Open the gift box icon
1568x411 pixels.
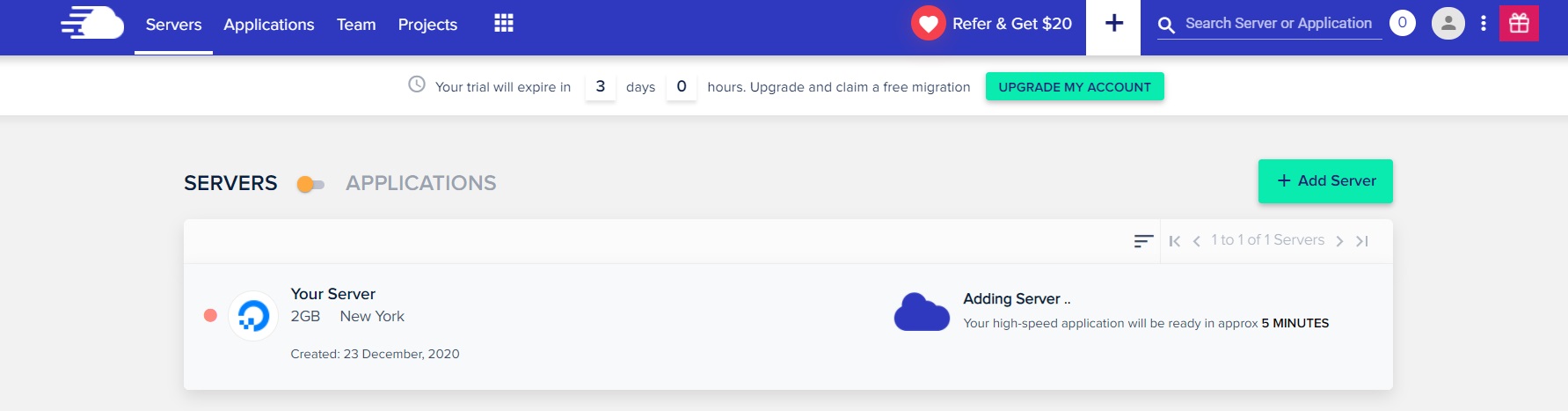click(x=1519, y=24)
